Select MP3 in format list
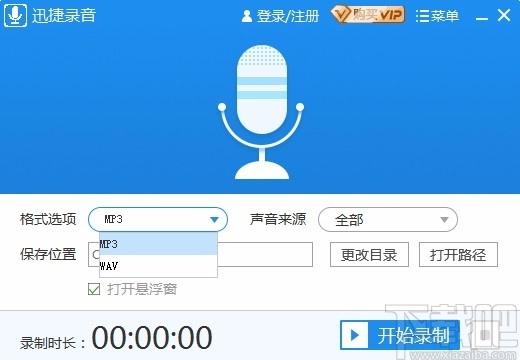The width and height of the screenshot is (520, 360). [158, 244]
